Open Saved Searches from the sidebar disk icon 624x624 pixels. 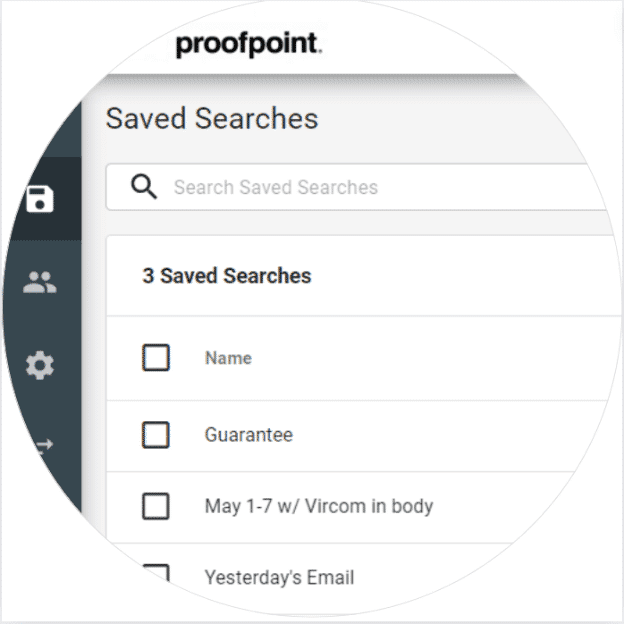[x=40, y=198]
